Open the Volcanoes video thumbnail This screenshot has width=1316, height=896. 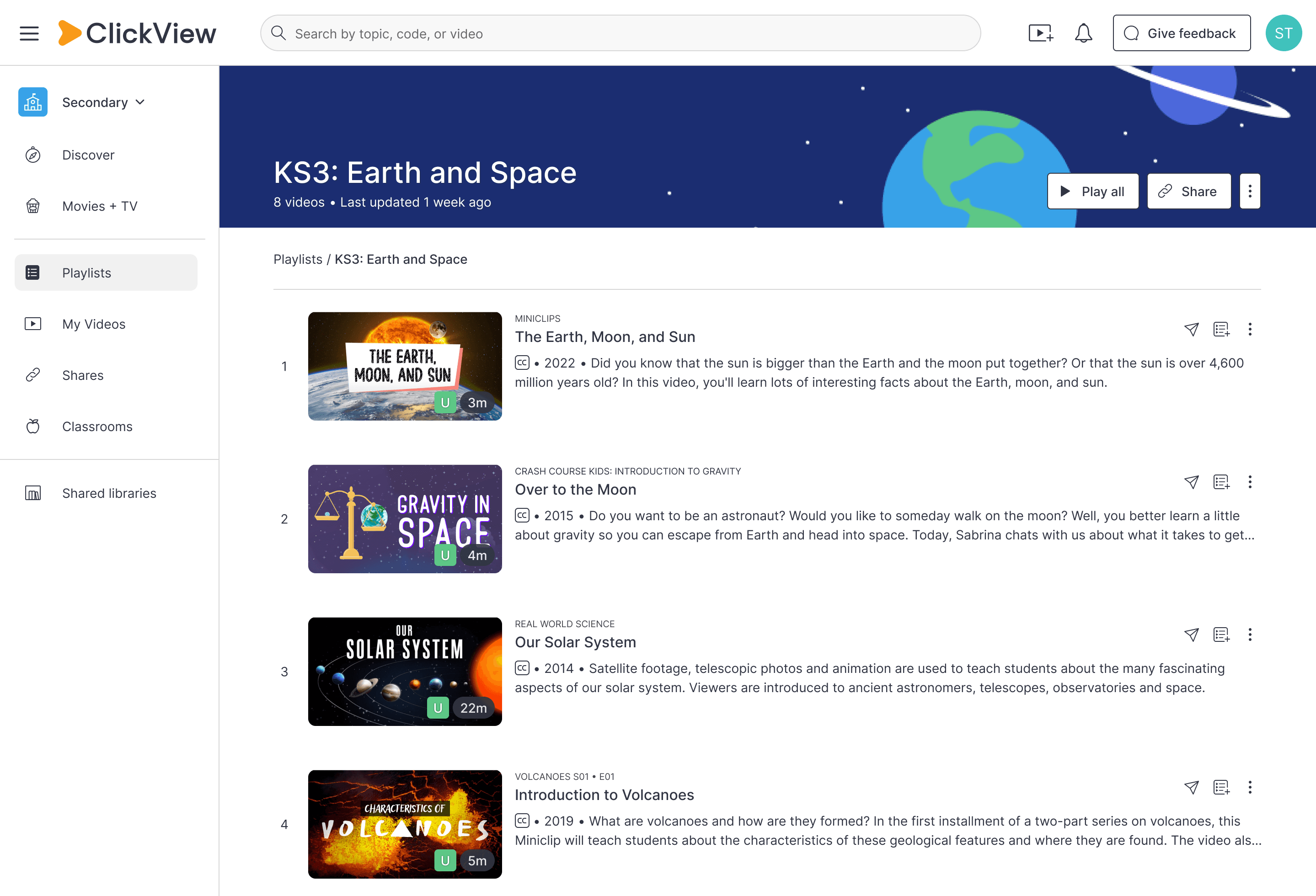click(x=405, y=824)
